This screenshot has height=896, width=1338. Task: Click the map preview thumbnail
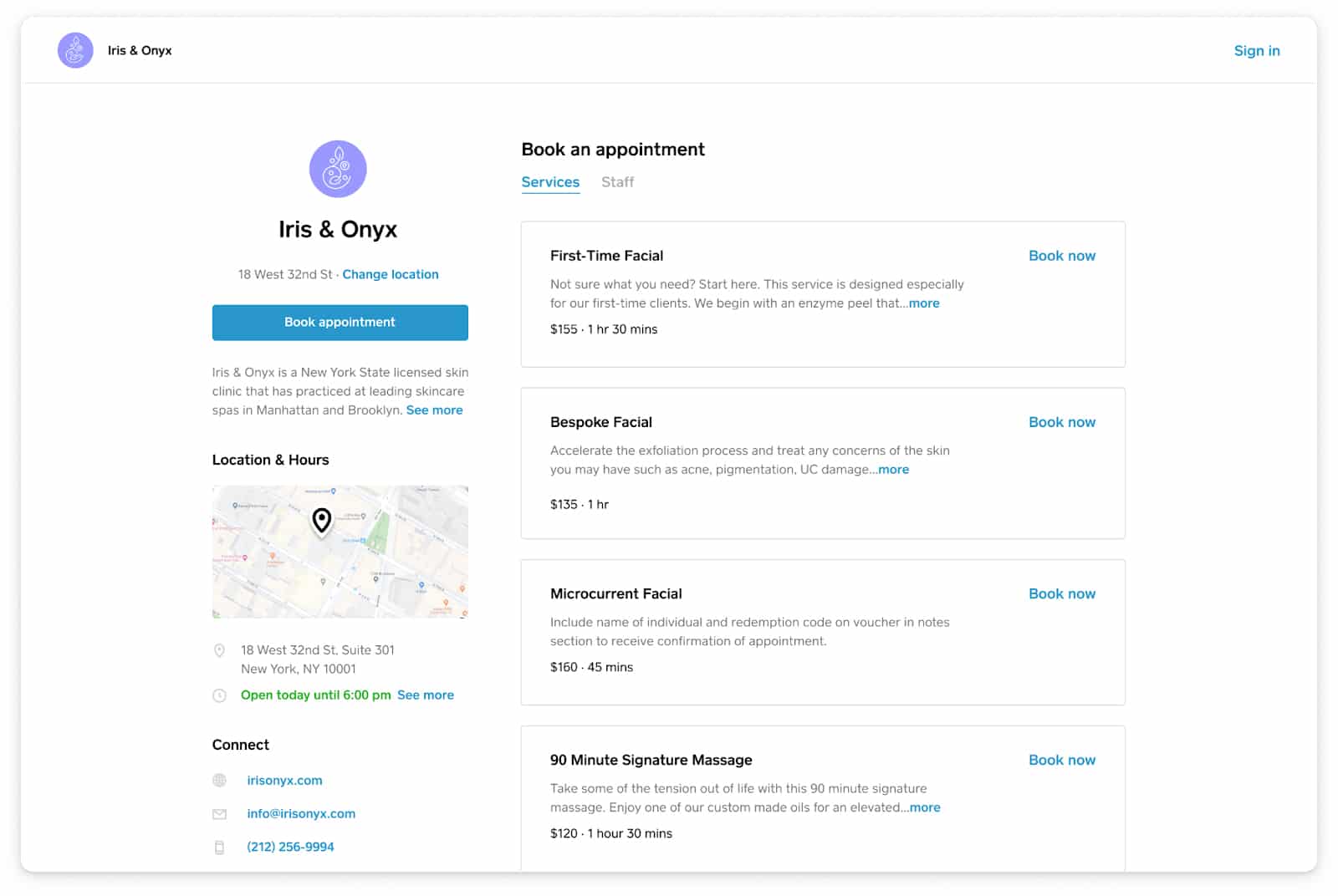pos(340,552)
